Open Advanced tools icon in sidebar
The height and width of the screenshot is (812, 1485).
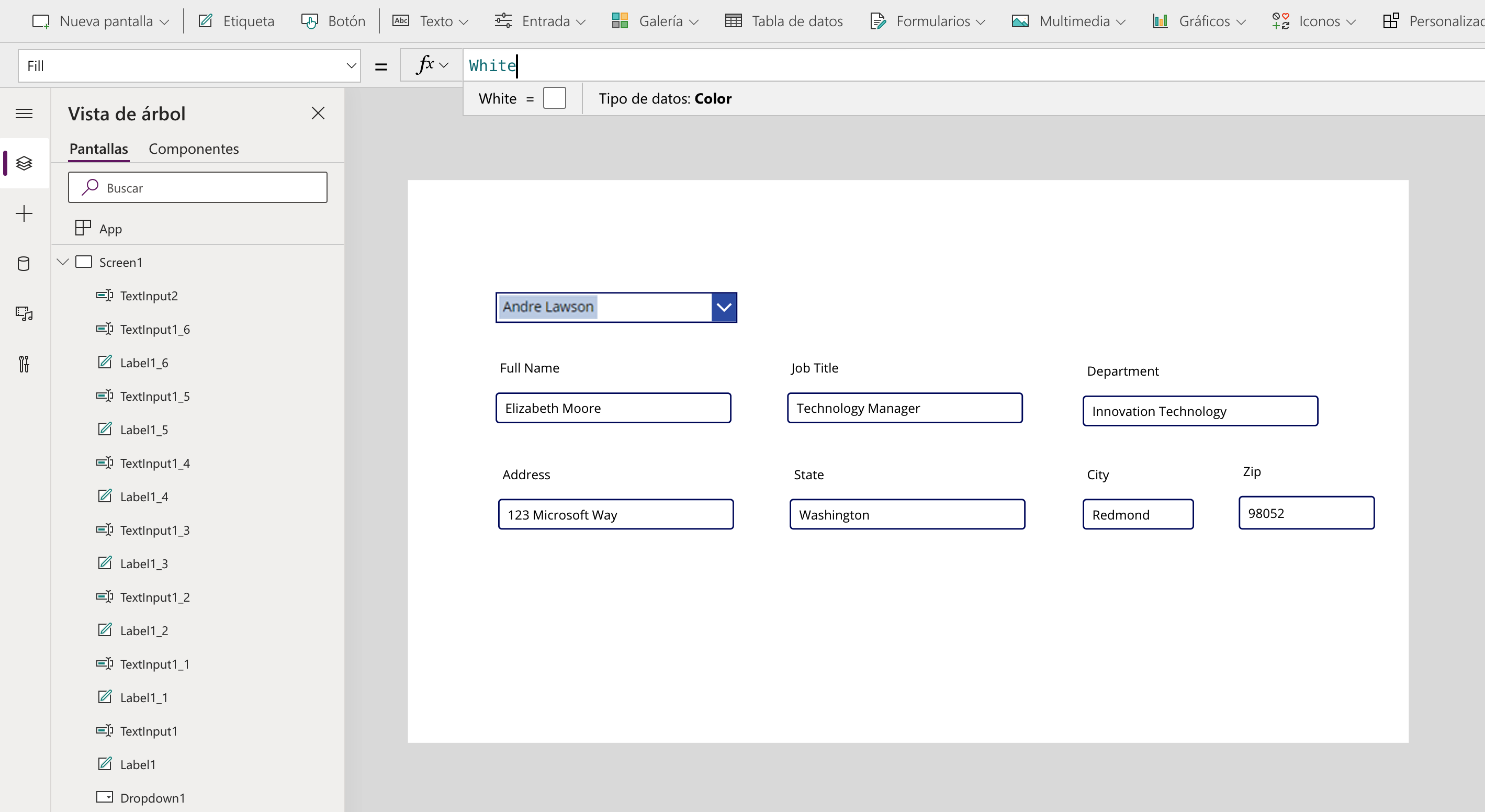tap(24, 364)
